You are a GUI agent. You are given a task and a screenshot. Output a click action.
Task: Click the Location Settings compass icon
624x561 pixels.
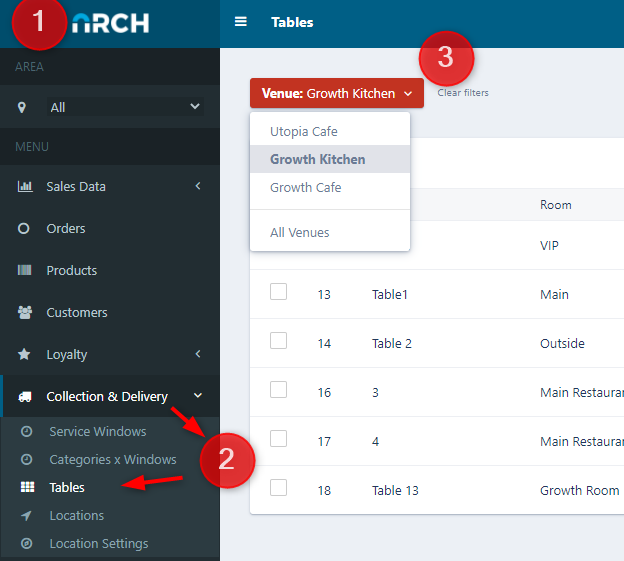[27, 544]
